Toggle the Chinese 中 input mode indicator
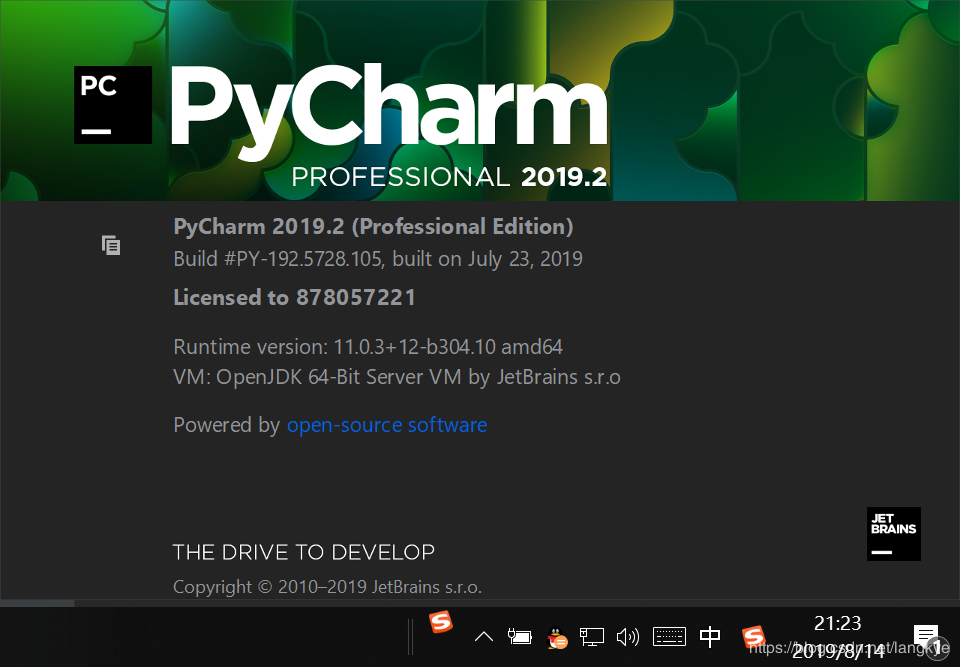This screenshot has height=667, width=960. pos(710,637)
